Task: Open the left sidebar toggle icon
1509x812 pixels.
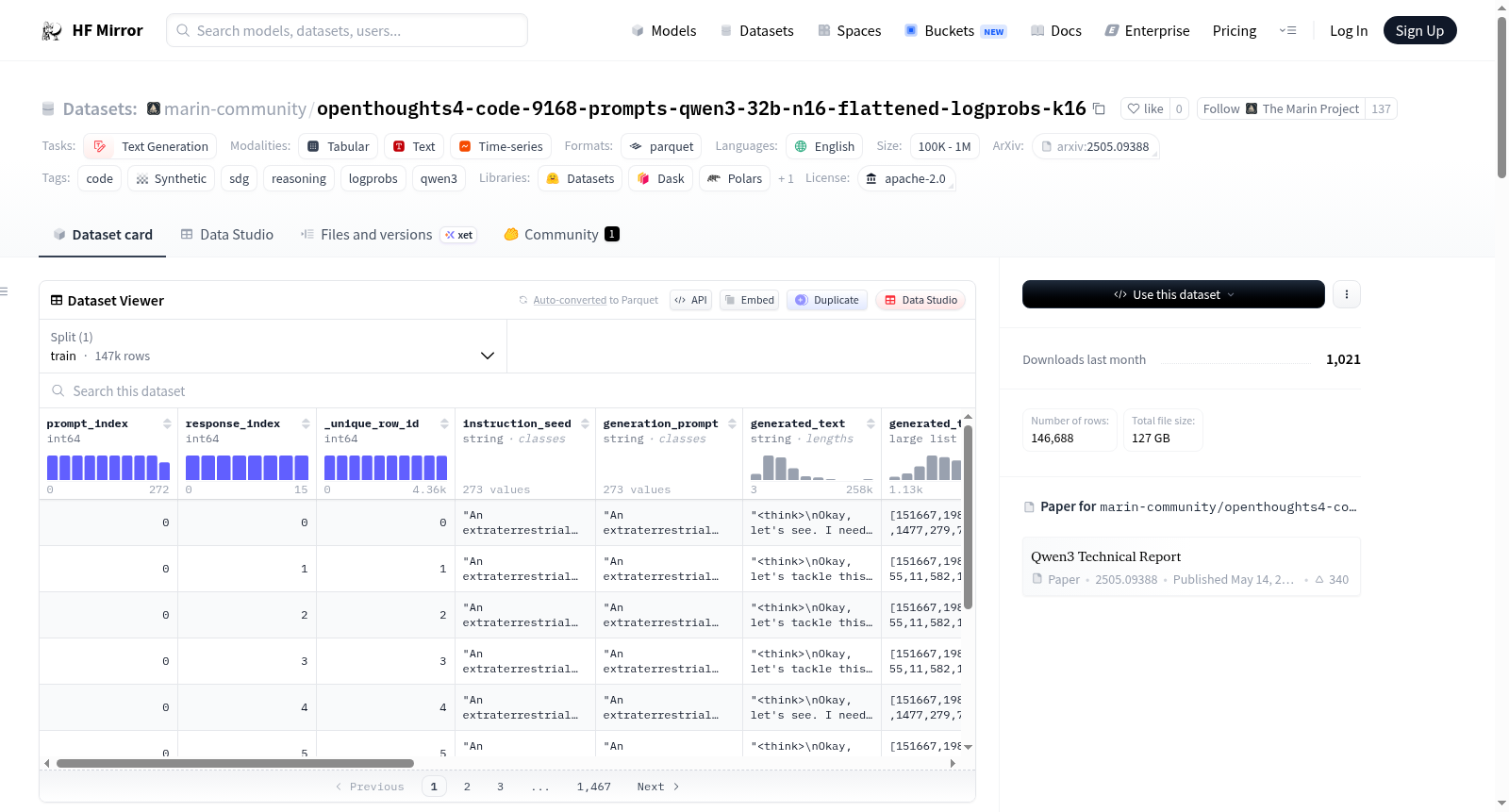Action: pos(4,291)
